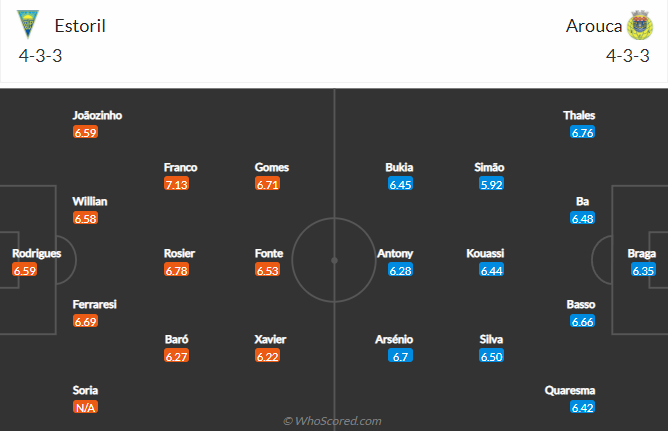Click Willian's 6.58 rating badge
Viewport: 668px width, 431px height.
coord(85,218)
